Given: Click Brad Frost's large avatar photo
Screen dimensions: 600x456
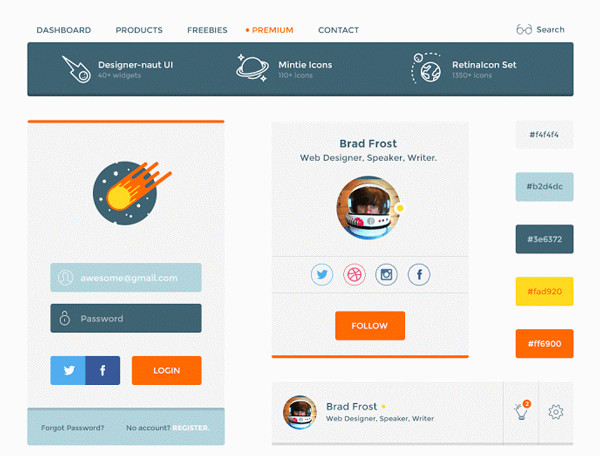Looking at the screenshot, I should coord(368,208).
